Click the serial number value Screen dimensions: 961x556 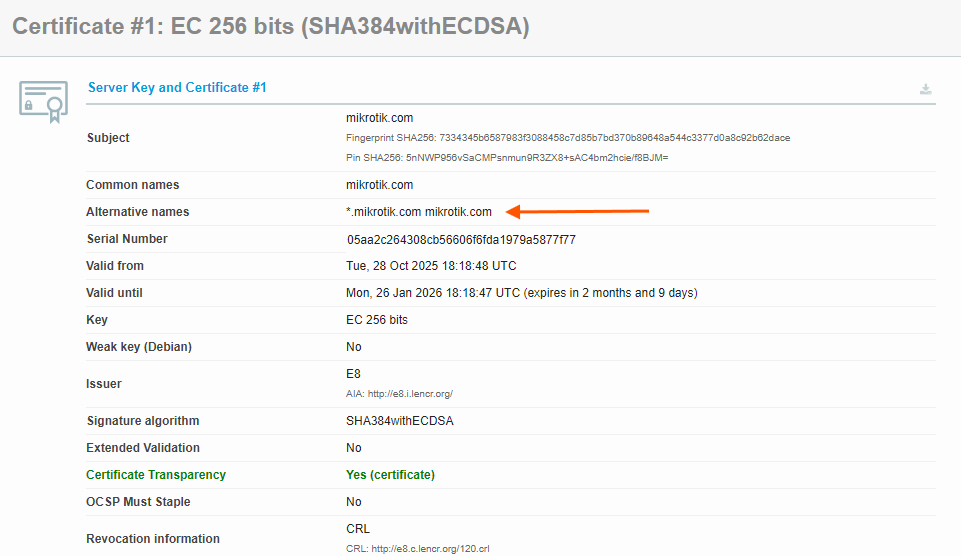point(461,240)
